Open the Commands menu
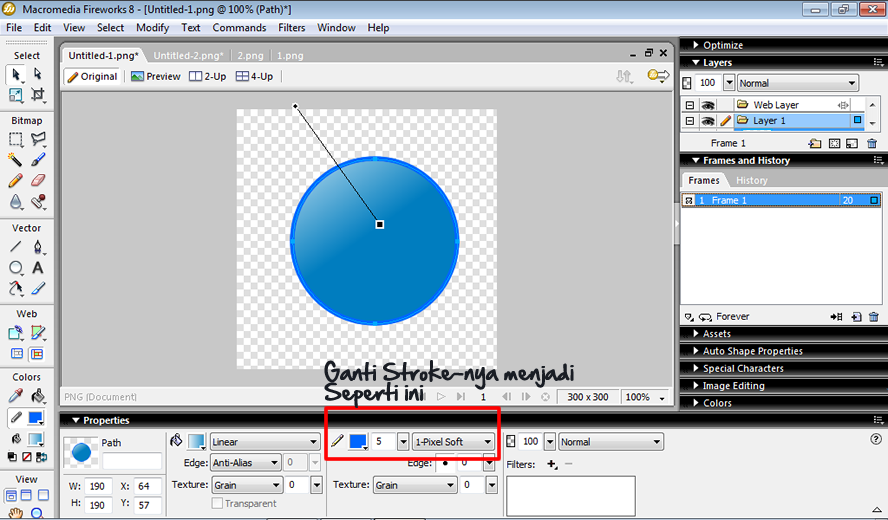Image resolution: width=888 pixels, height=520 pixels. 239,28
